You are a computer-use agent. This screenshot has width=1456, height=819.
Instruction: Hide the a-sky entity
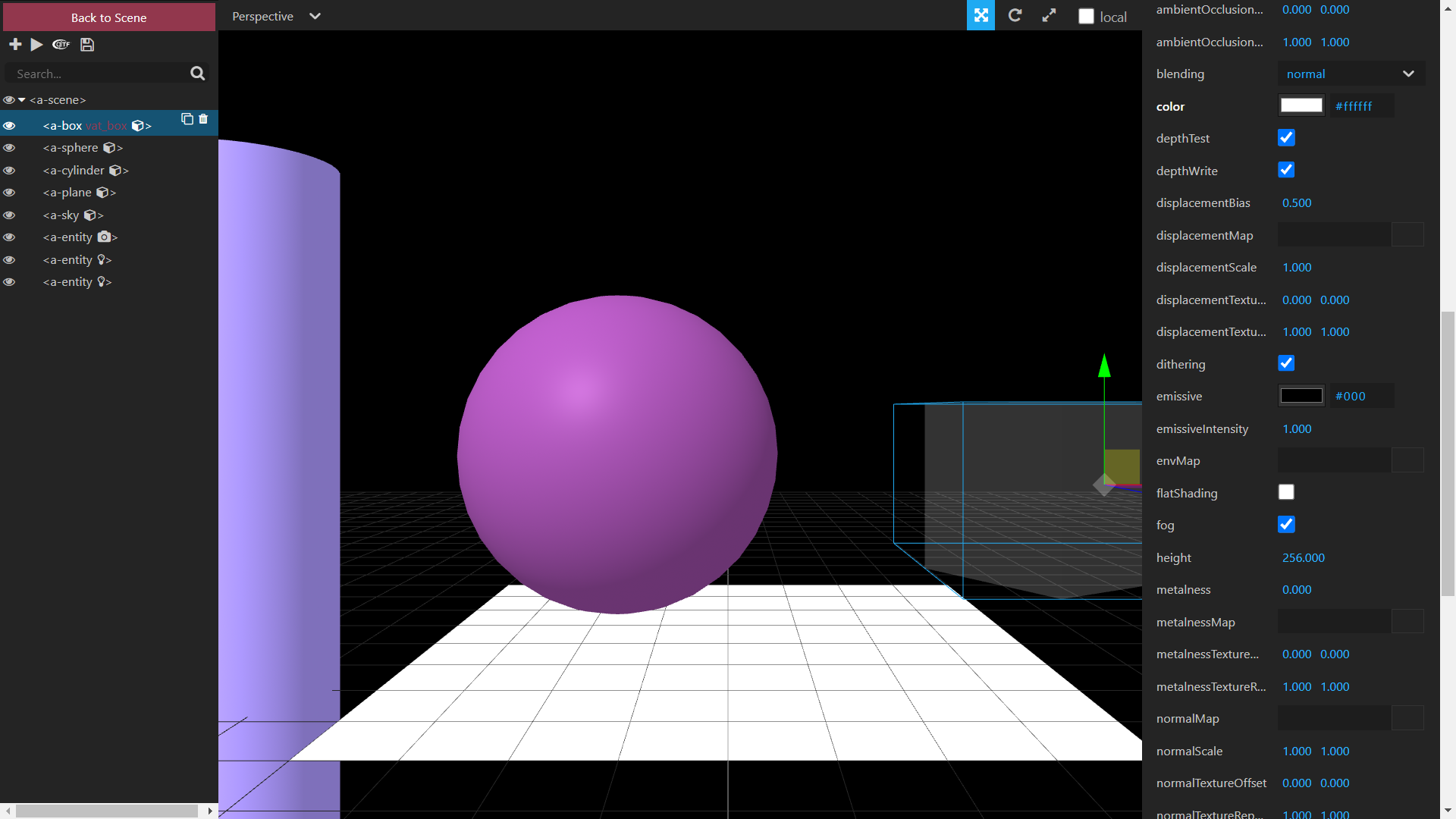point(9,215)
